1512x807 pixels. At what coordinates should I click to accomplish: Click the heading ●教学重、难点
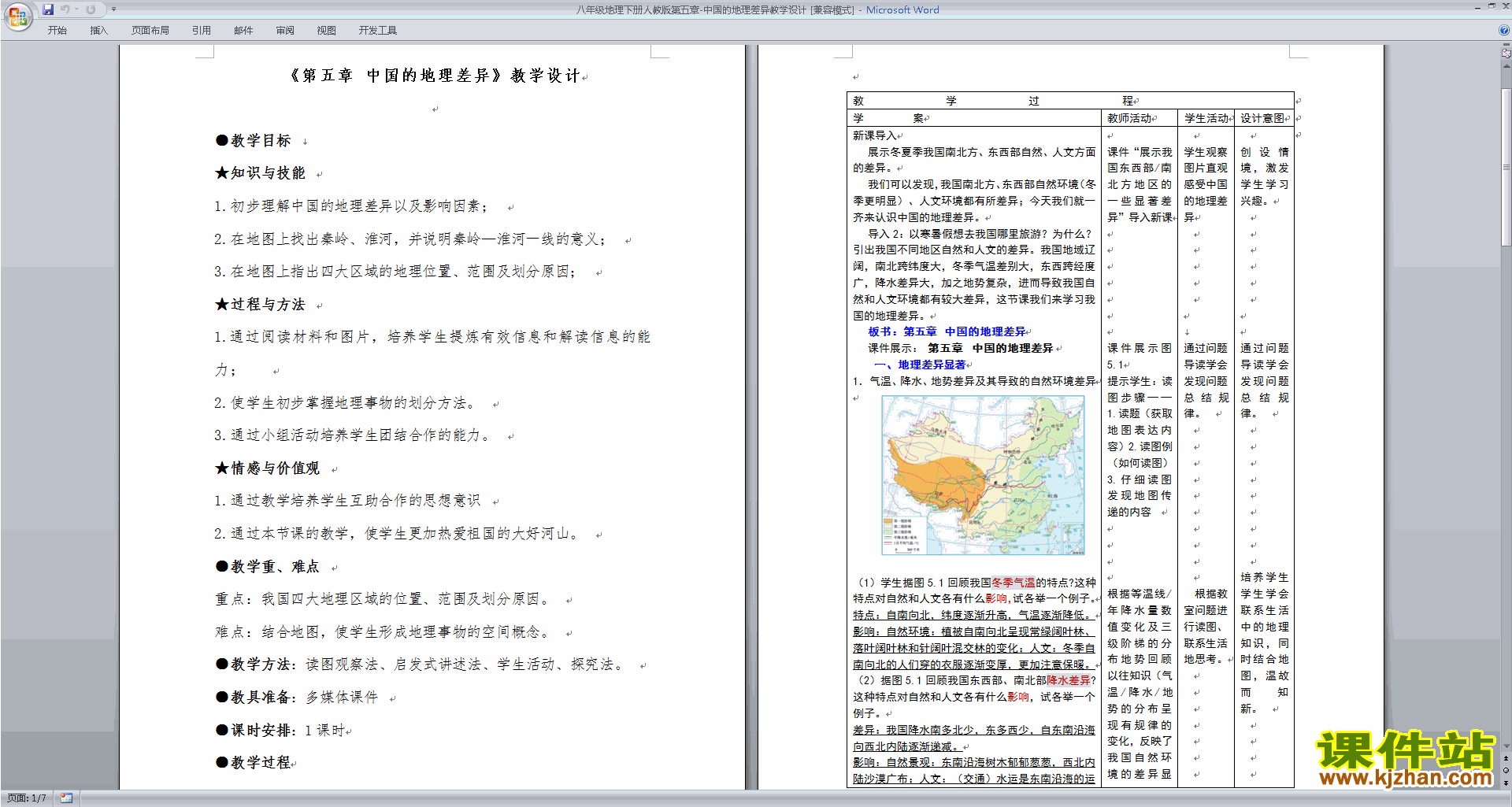[268, 567]
